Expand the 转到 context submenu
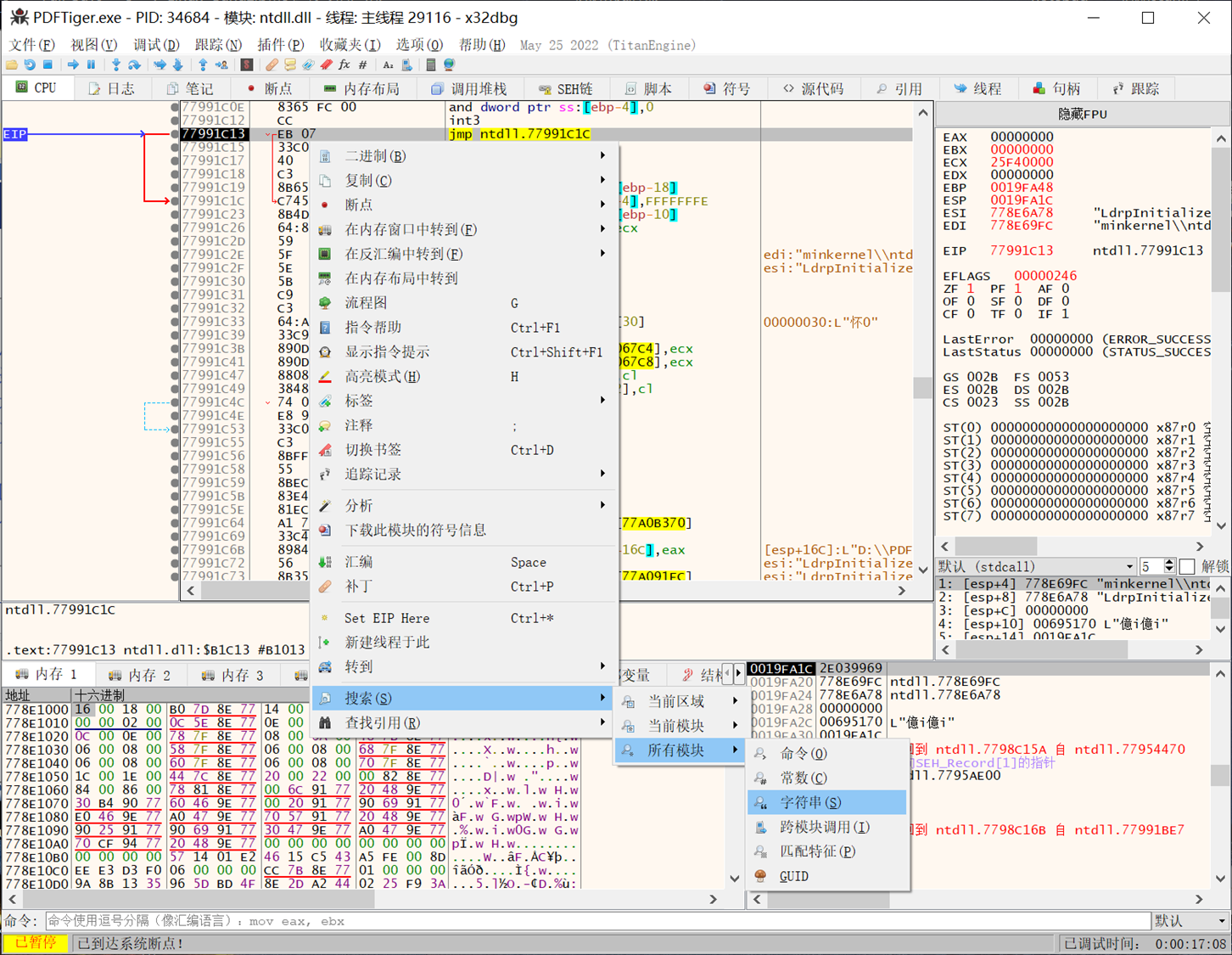This screenshot has width=1232, height=955. [x=464, y=667]
